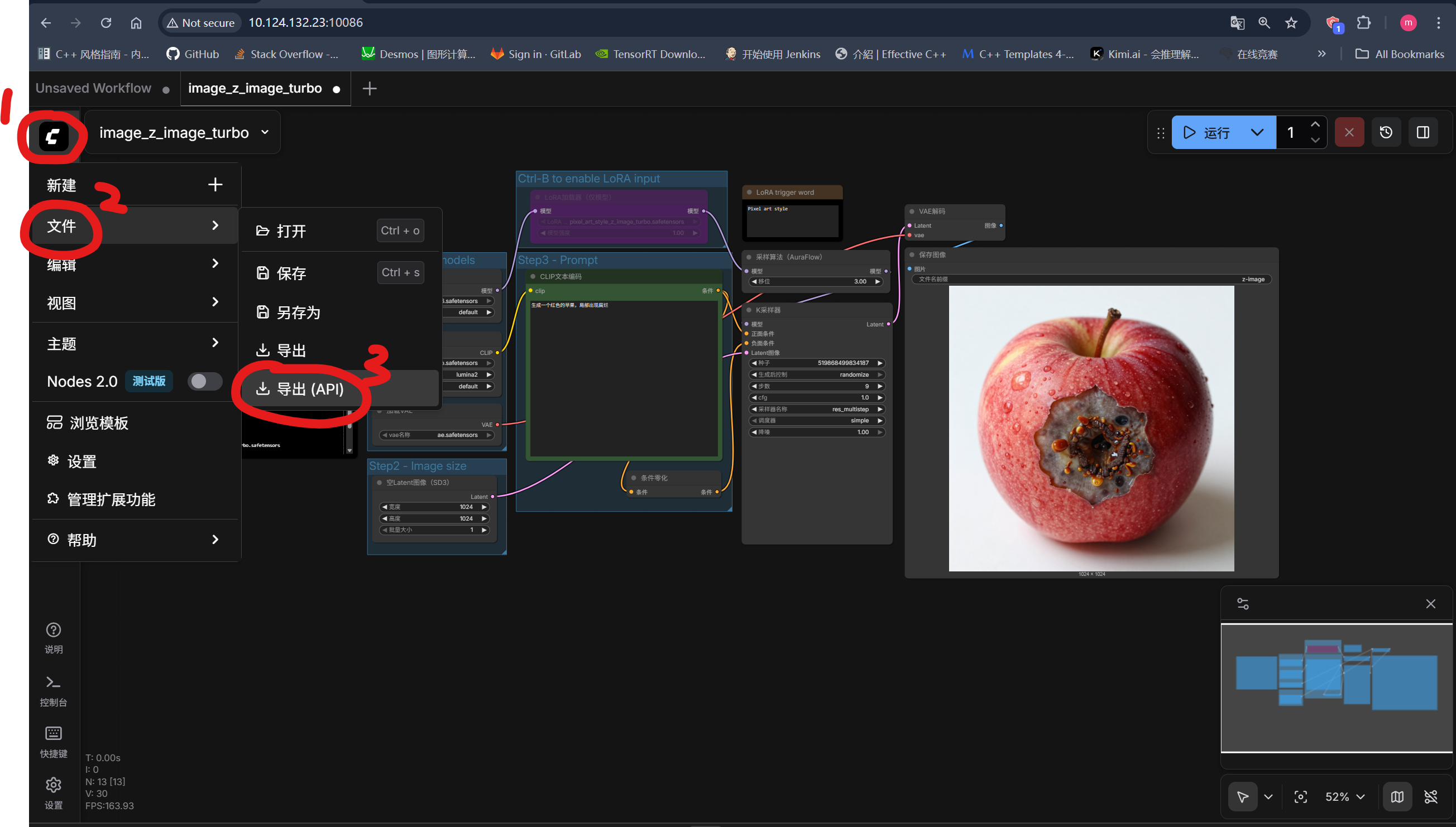Viewport: 1456px width, 827px height.
Task: Toggle link visibility with the unlink icon
Action: click(x=1430, y=796)
